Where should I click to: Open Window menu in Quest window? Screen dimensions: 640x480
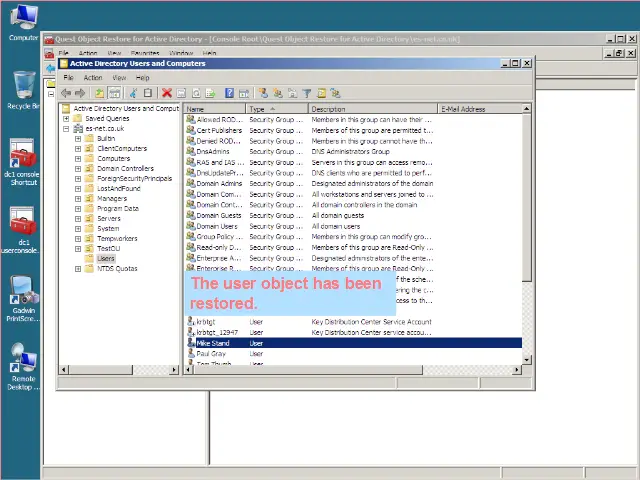pos(181,53)
